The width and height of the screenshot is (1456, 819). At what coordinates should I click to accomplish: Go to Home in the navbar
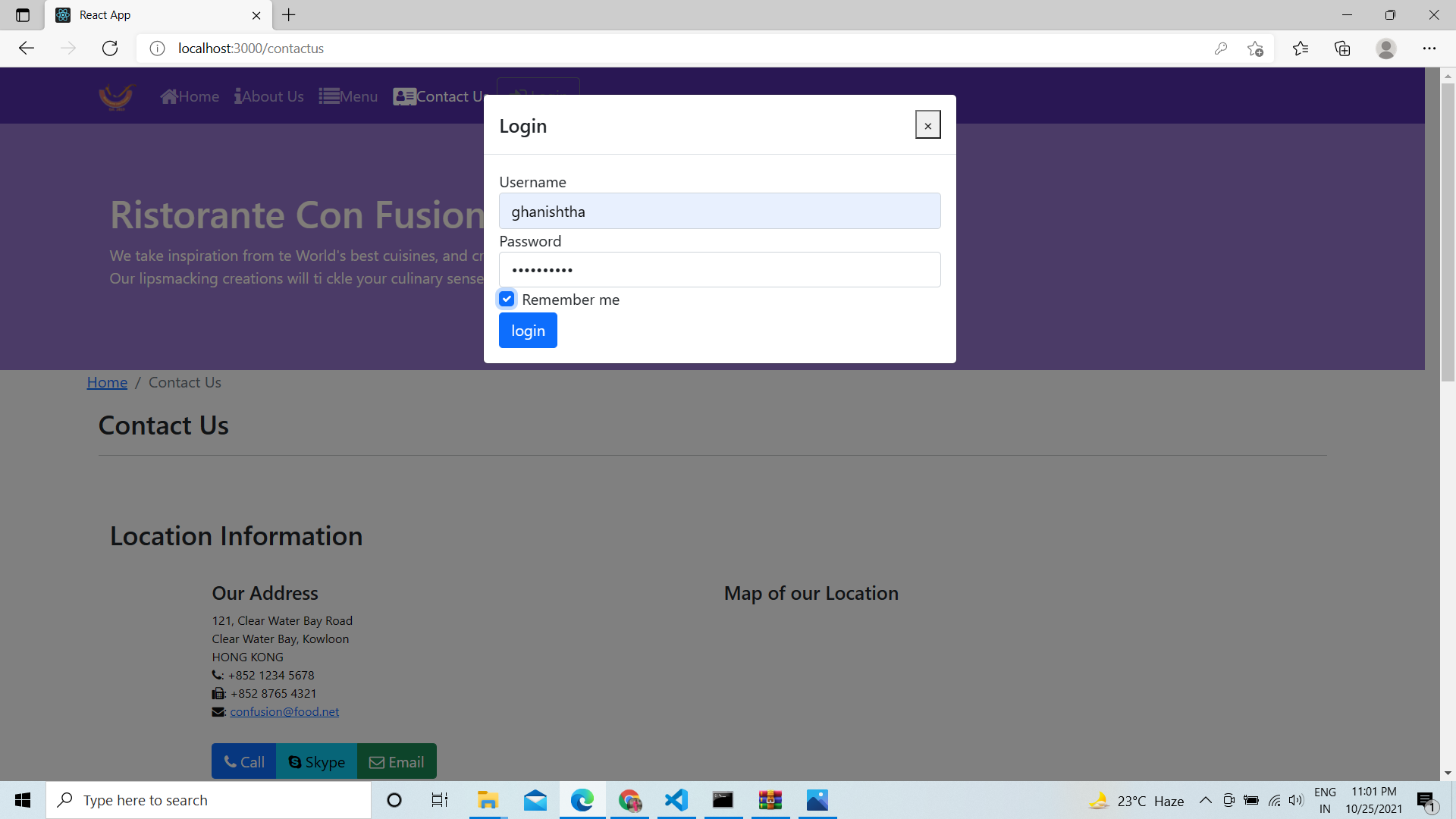point(190,96)
